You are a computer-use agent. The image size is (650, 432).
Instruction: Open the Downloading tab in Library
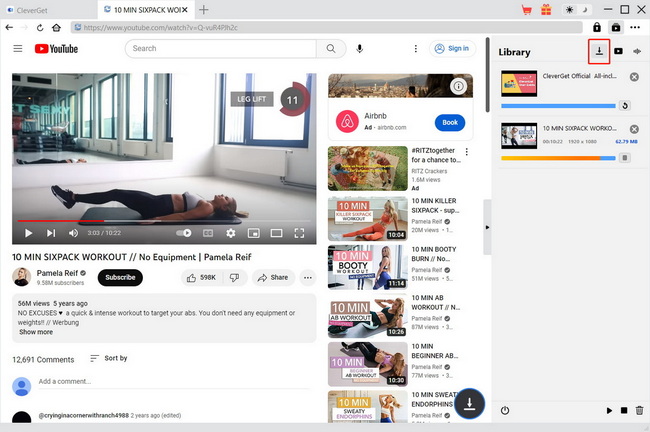[x=599, y=51]
